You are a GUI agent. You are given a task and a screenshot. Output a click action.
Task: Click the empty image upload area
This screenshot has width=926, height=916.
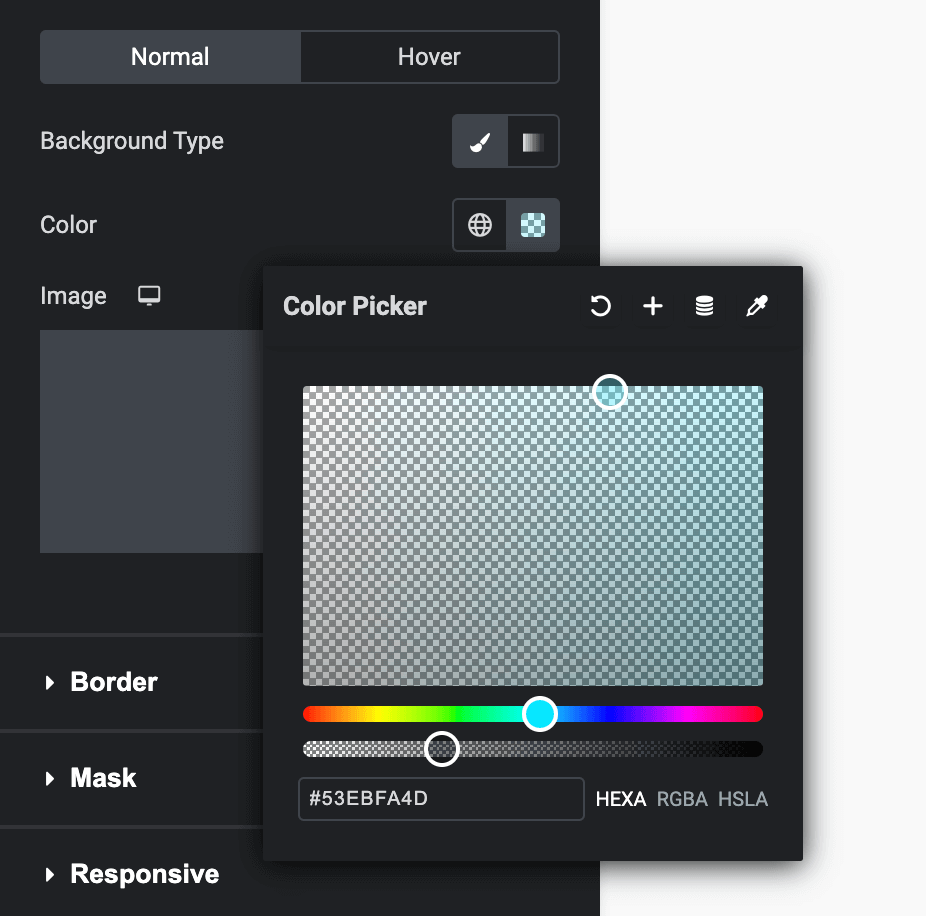tap(148, 441)
